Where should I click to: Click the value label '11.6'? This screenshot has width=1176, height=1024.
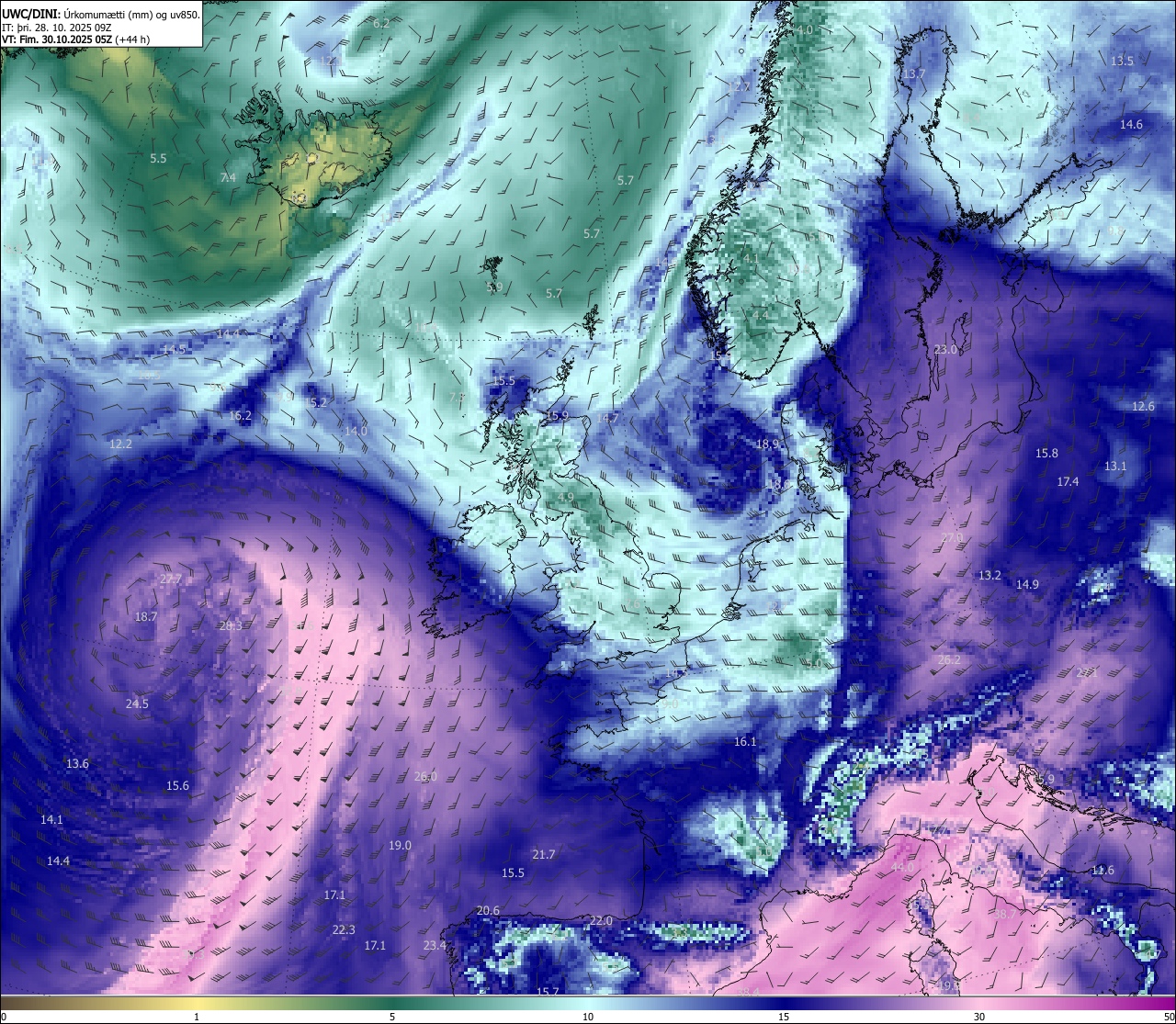coord(1102,870)
